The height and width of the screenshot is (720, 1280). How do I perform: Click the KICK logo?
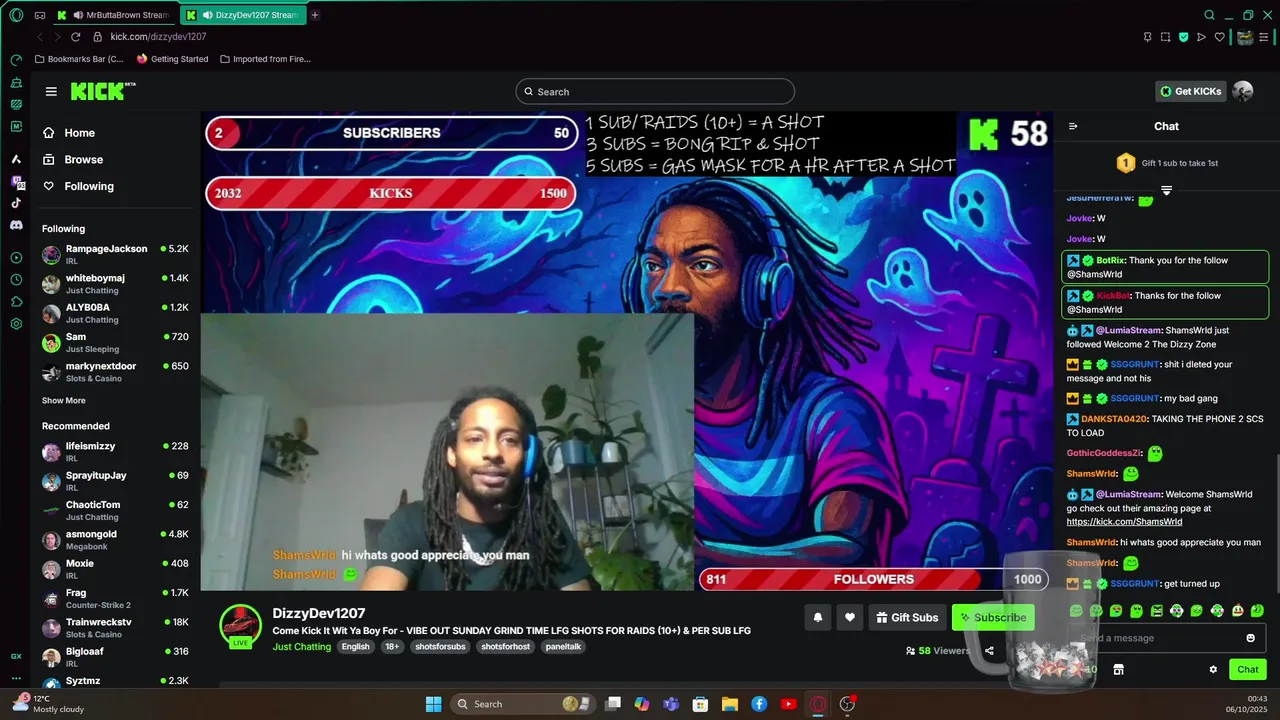102,91
